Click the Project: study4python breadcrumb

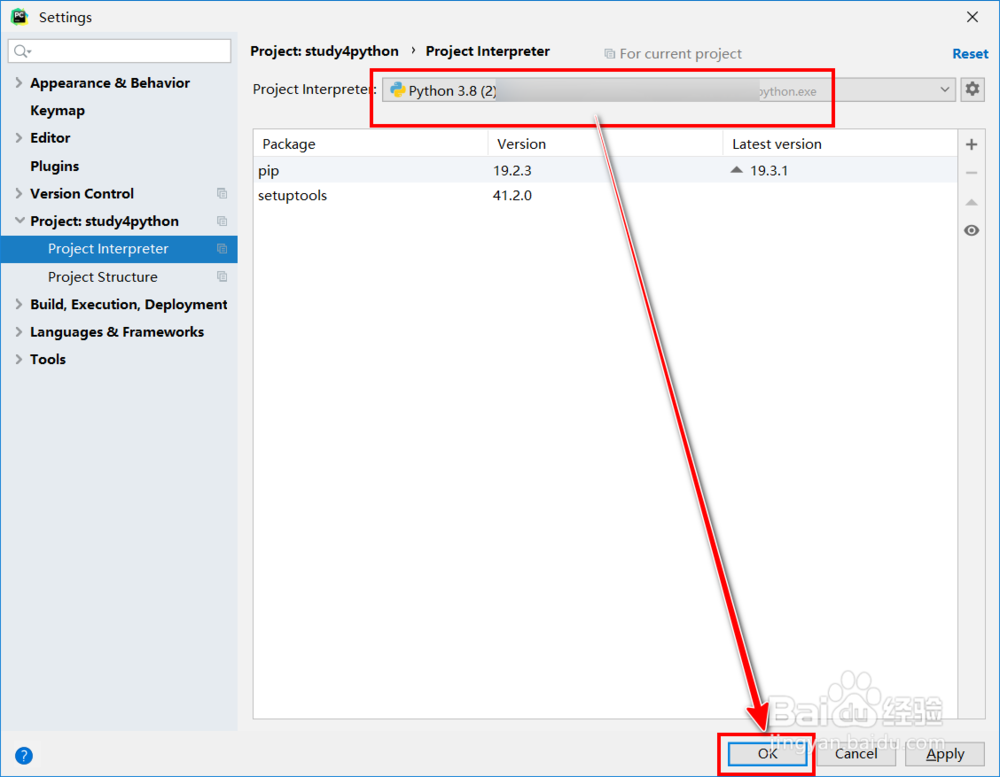click(324, 51)
